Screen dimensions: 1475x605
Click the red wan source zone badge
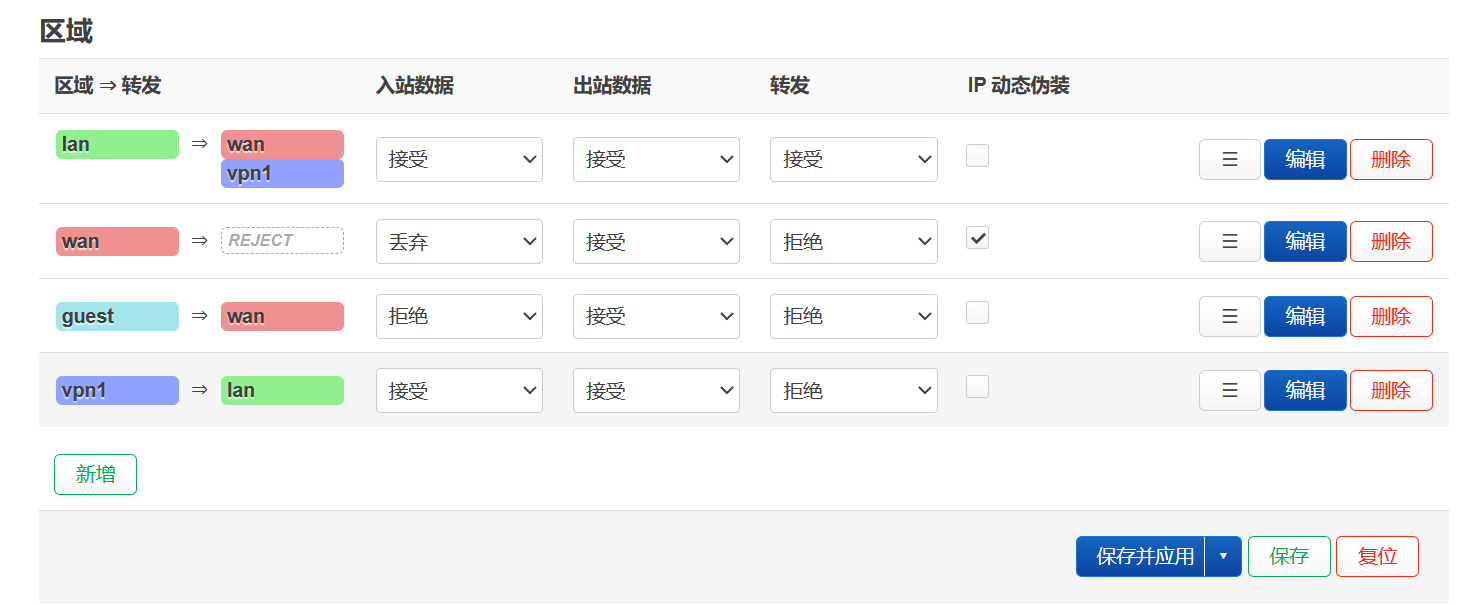coord(117,241)
